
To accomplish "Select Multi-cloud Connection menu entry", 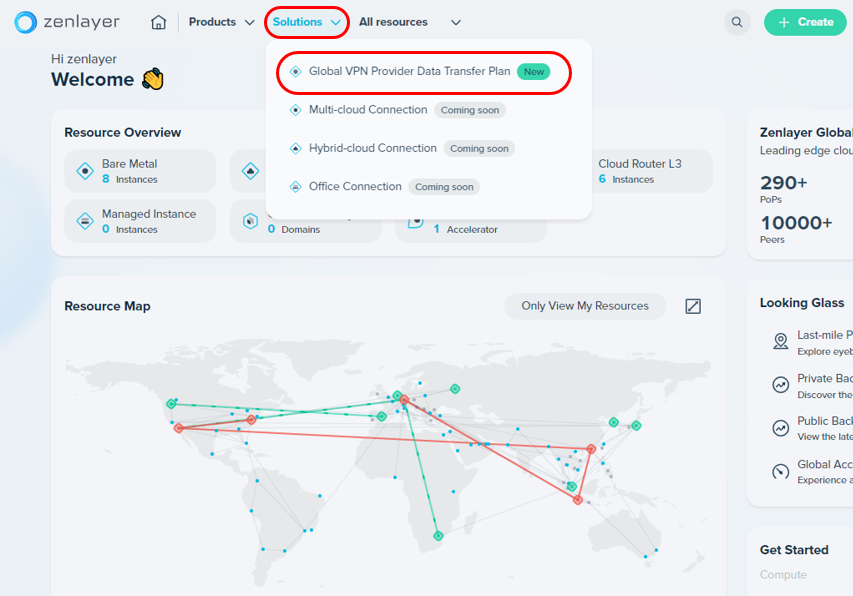I will [x=397, y=110].
